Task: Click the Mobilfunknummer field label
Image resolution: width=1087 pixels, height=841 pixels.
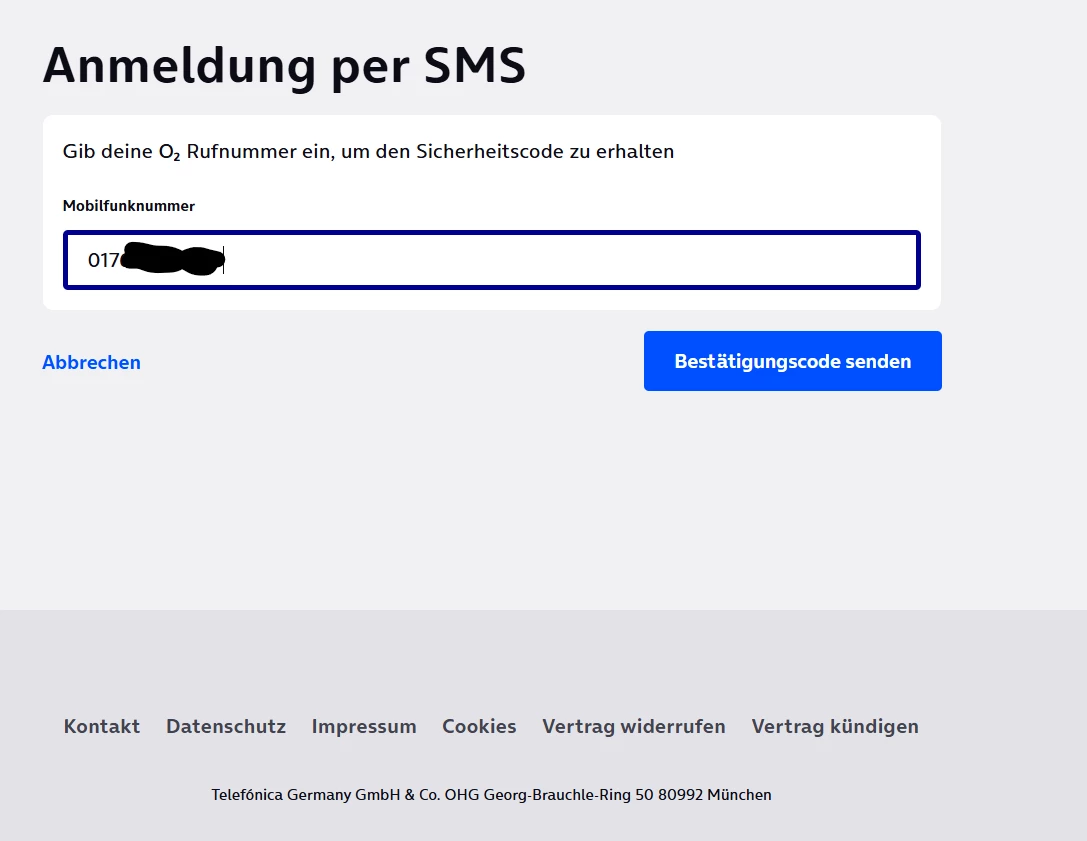Action: click(x=129, y=206)
